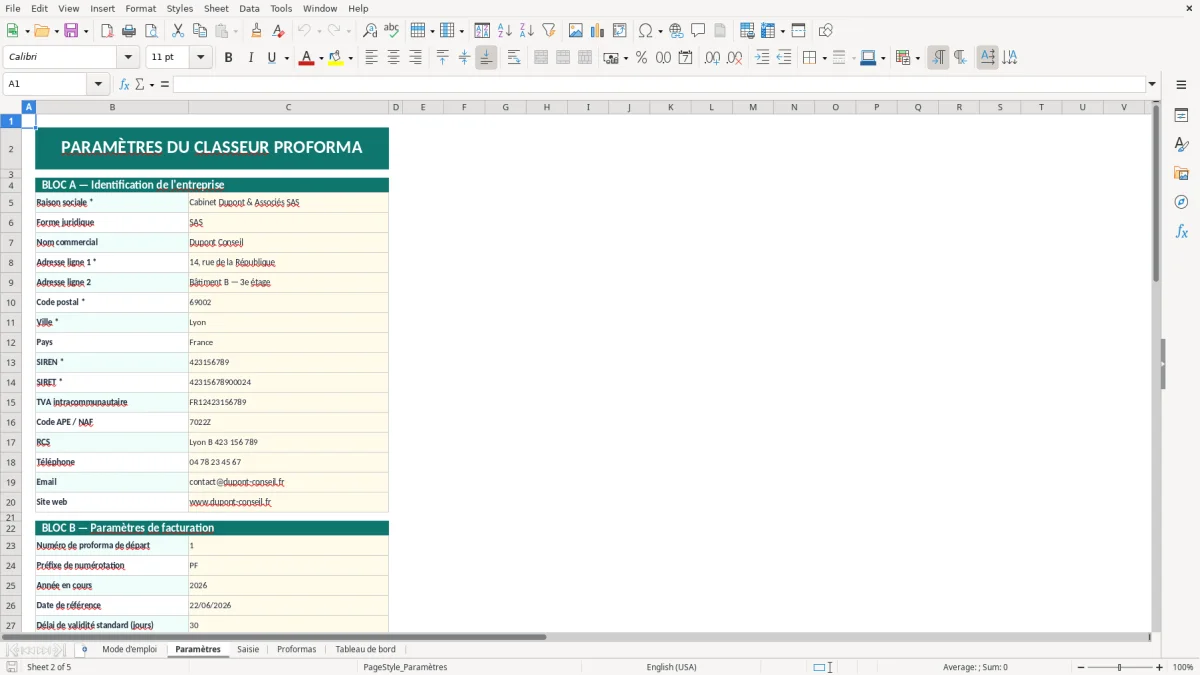Open the Format menu
Screen dimensions: 1200x675
click(140, 8)
